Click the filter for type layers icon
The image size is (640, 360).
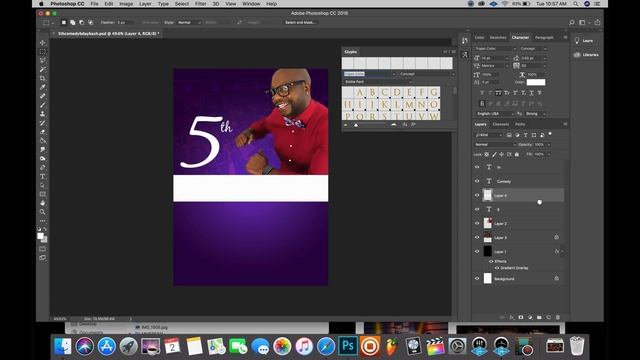(x=526, y=135)
